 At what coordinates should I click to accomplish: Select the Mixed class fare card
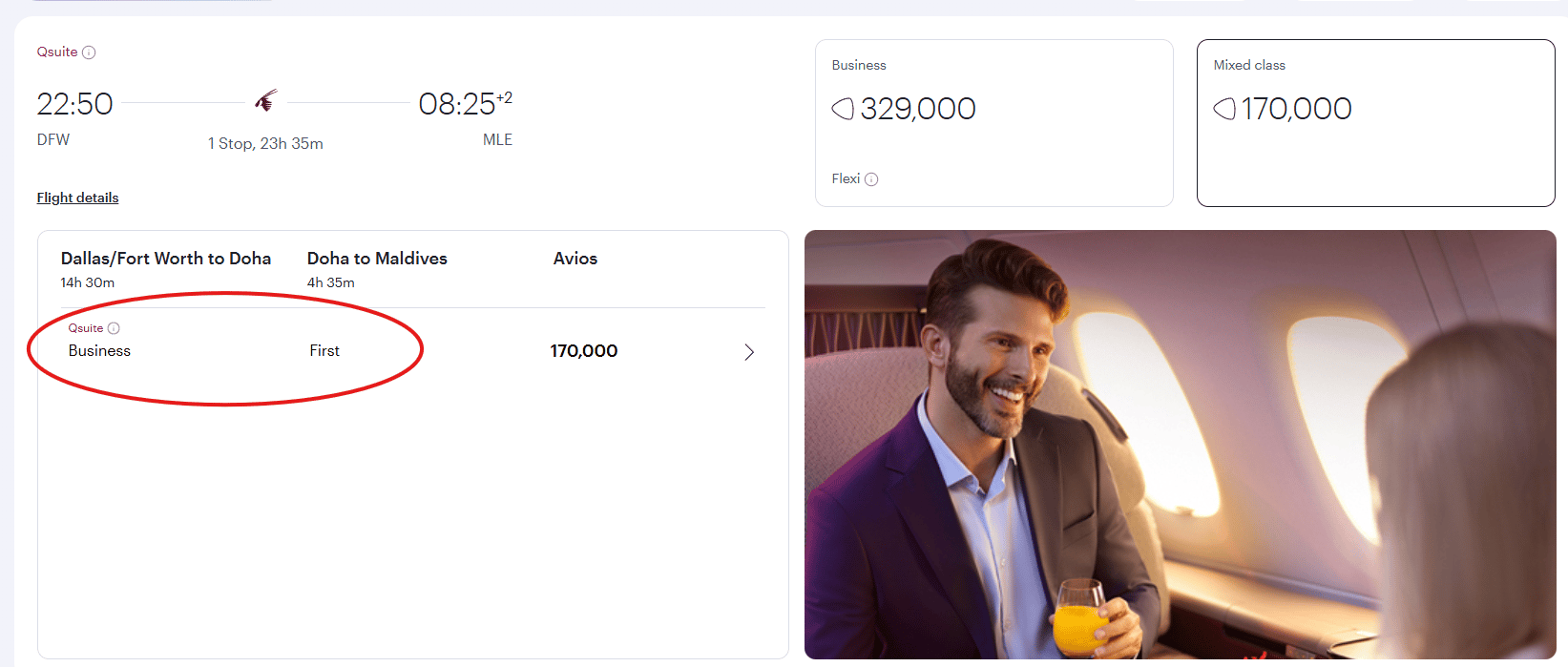point(1375,123)
